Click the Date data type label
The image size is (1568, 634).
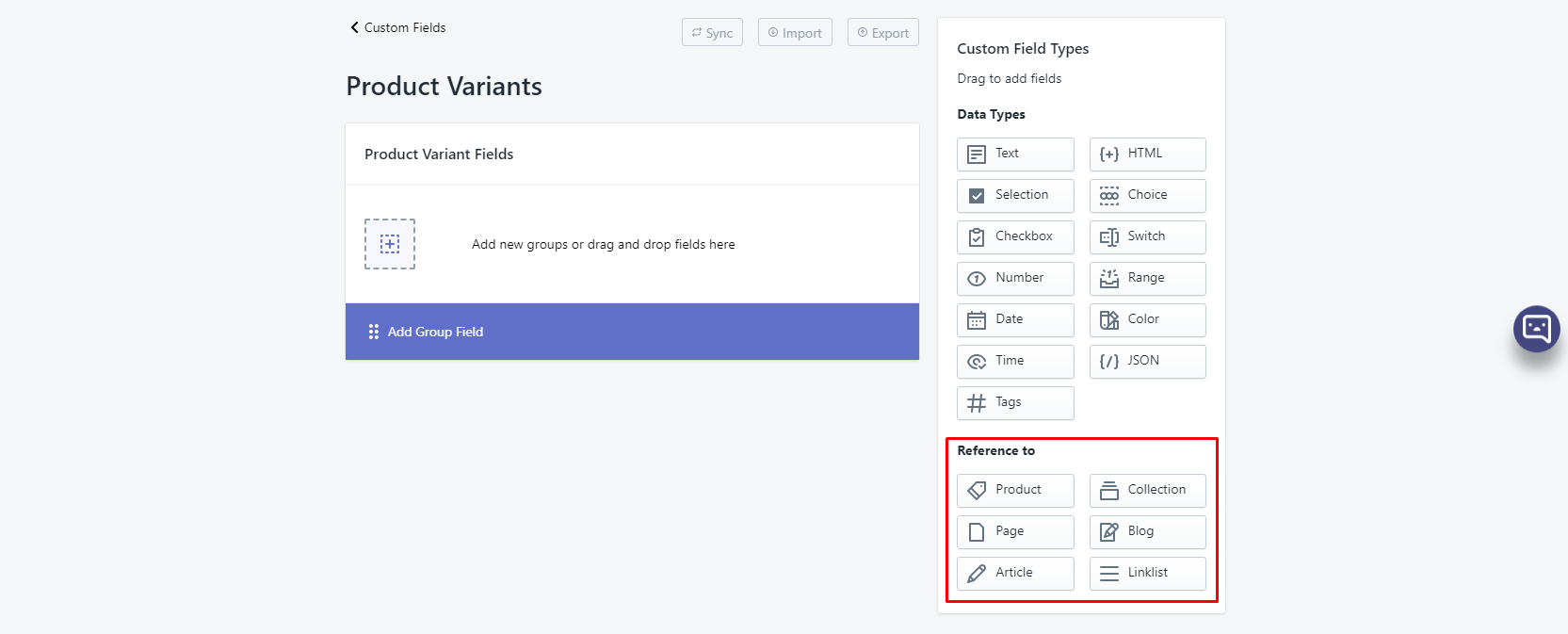1009,318
